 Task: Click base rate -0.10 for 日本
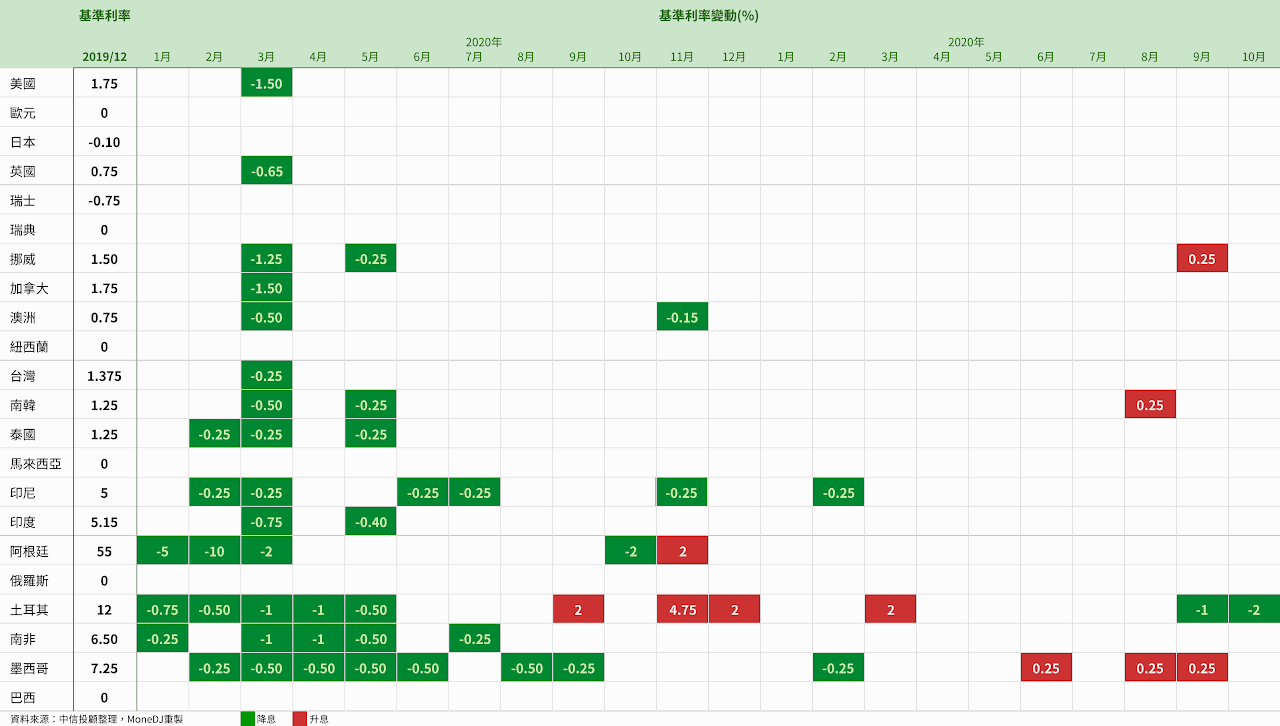104,142
